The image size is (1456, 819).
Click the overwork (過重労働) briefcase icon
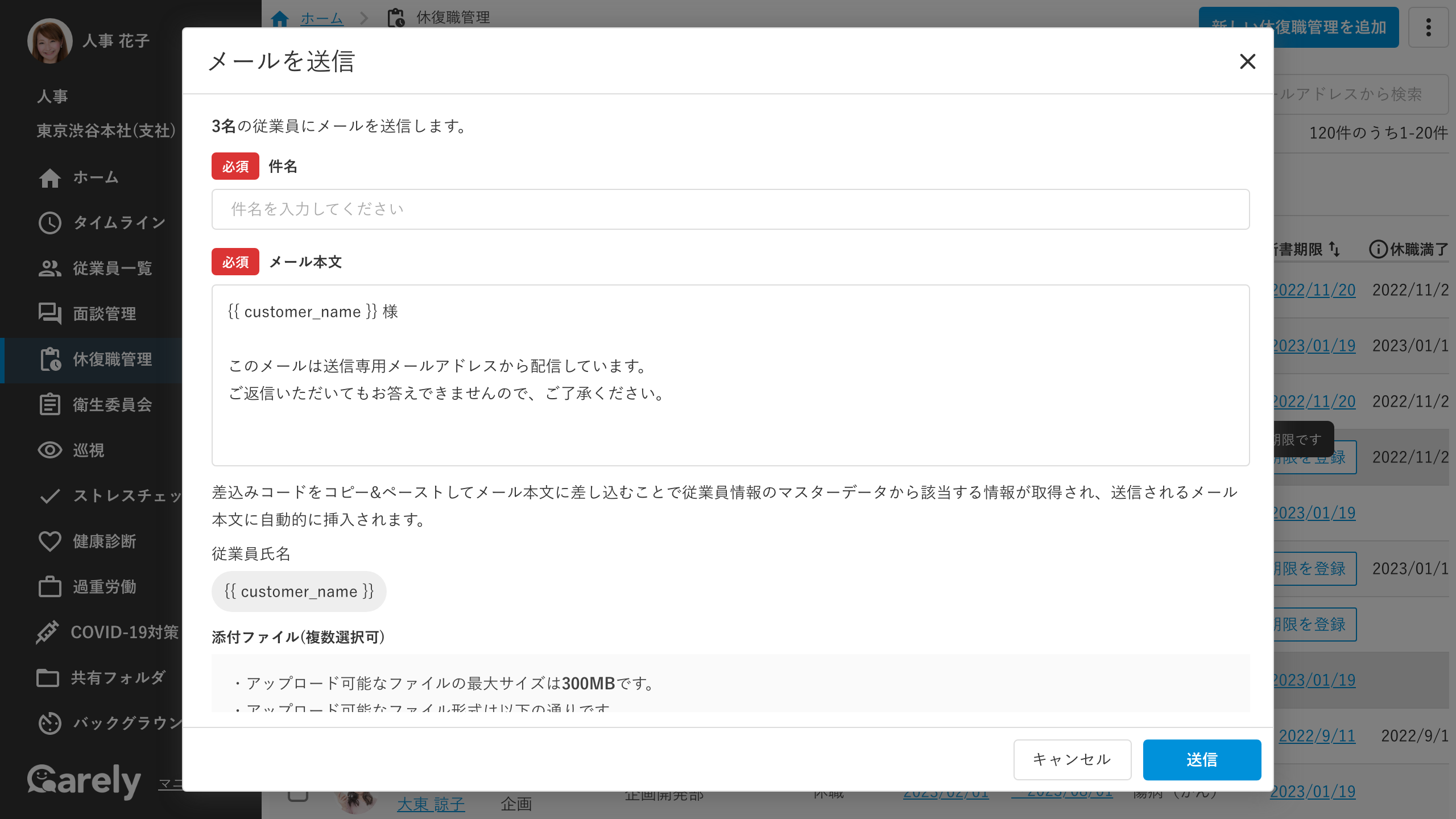coord(49,587)
